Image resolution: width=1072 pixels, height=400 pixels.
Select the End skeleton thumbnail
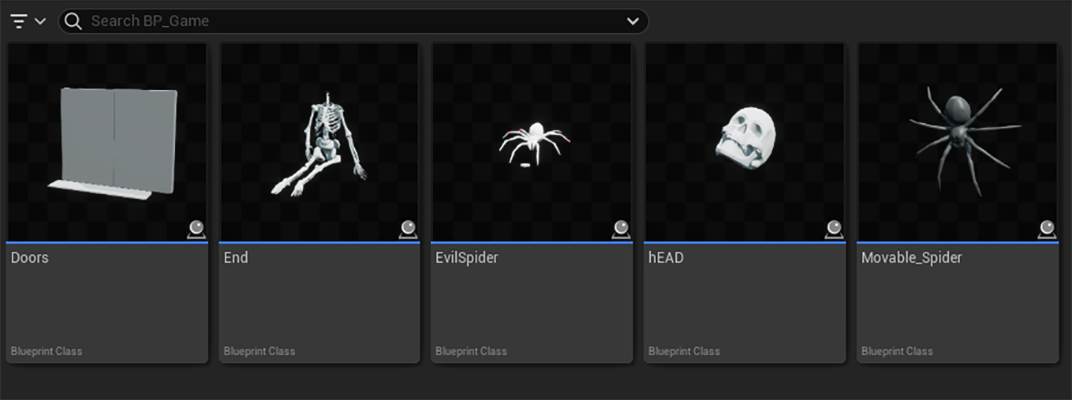[319, 142]
